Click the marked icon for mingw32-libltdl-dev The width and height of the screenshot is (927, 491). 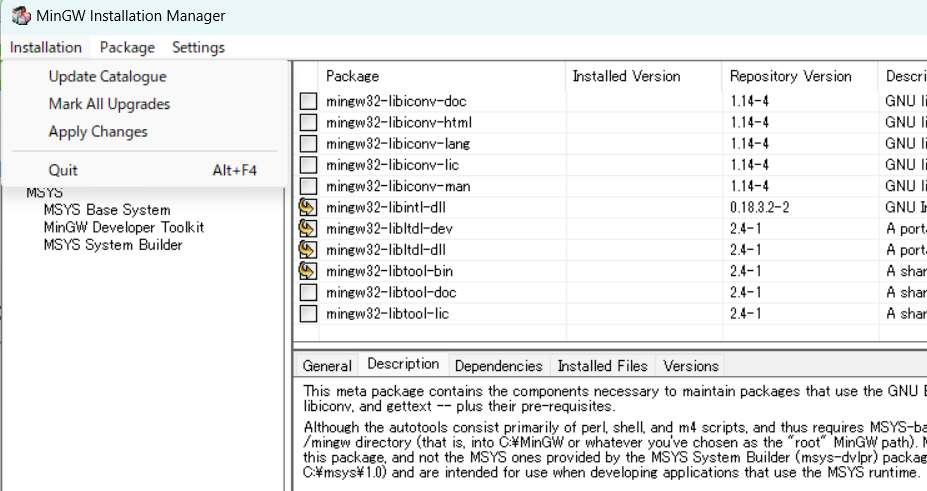pos(308,229)
